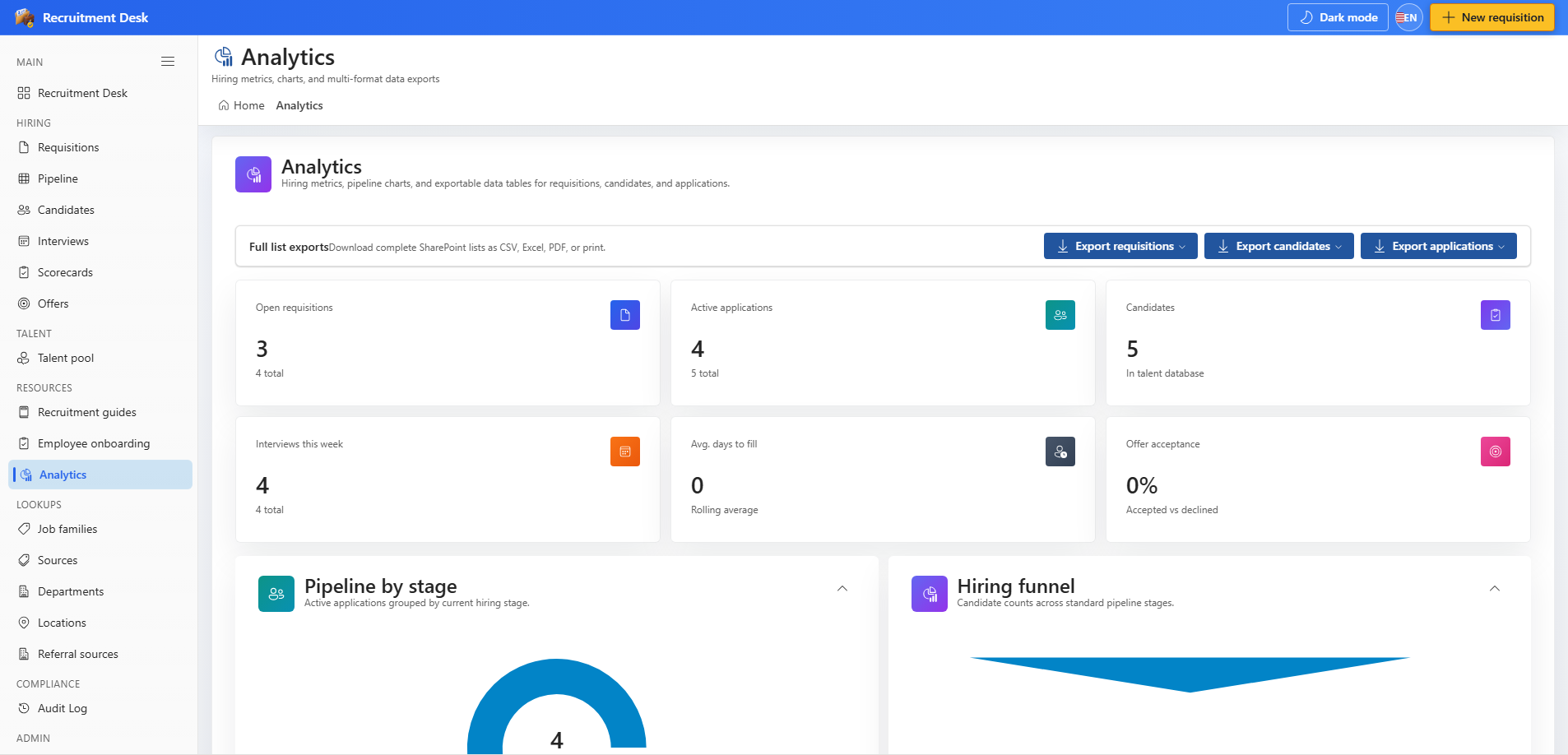Click the teal Active applications card icon
The image size is (1568, 755).
pos(1060,315)
